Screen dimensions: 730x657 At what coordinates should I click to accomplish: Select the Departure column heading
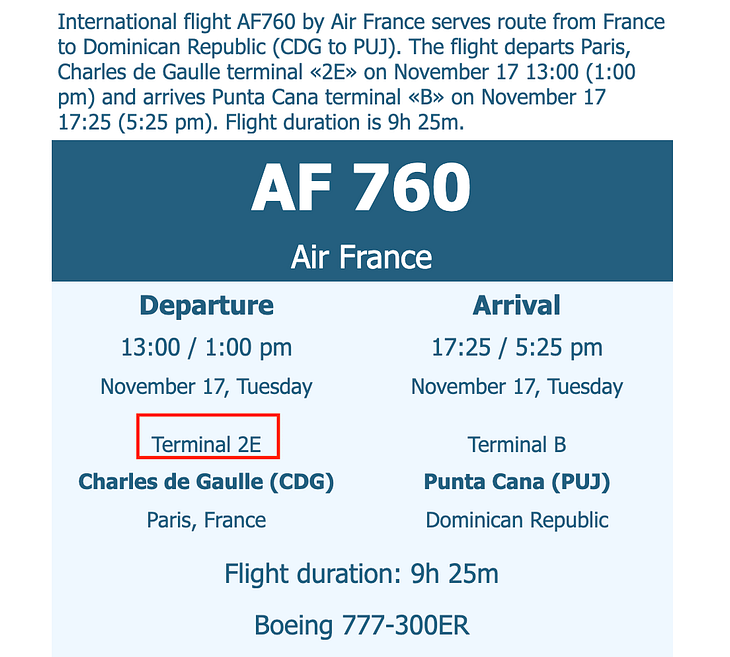coord(206,305)
